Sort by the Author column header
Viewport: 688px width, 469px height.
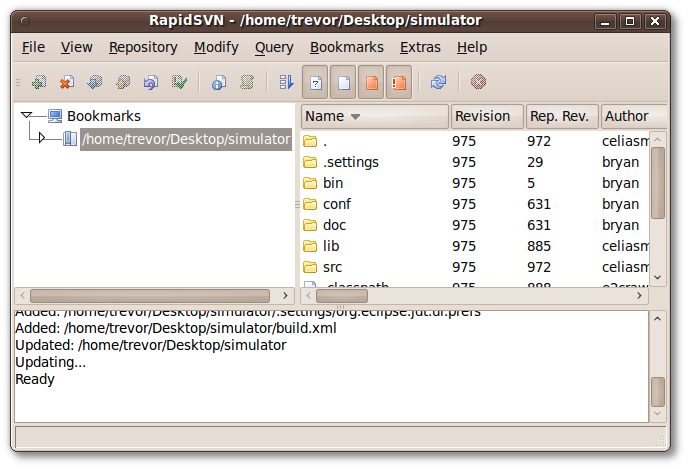tap(634, 117)
